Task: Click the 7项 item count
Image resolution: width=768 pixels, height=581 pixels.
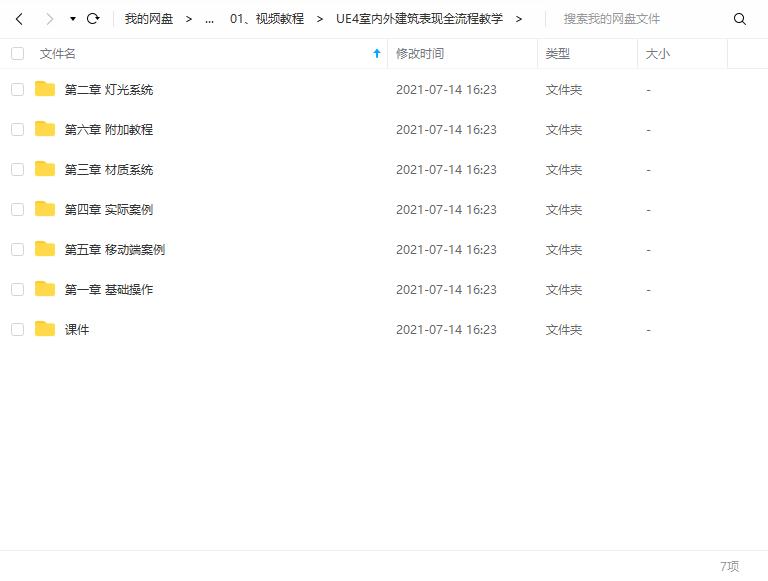Action: coord(729,566)
